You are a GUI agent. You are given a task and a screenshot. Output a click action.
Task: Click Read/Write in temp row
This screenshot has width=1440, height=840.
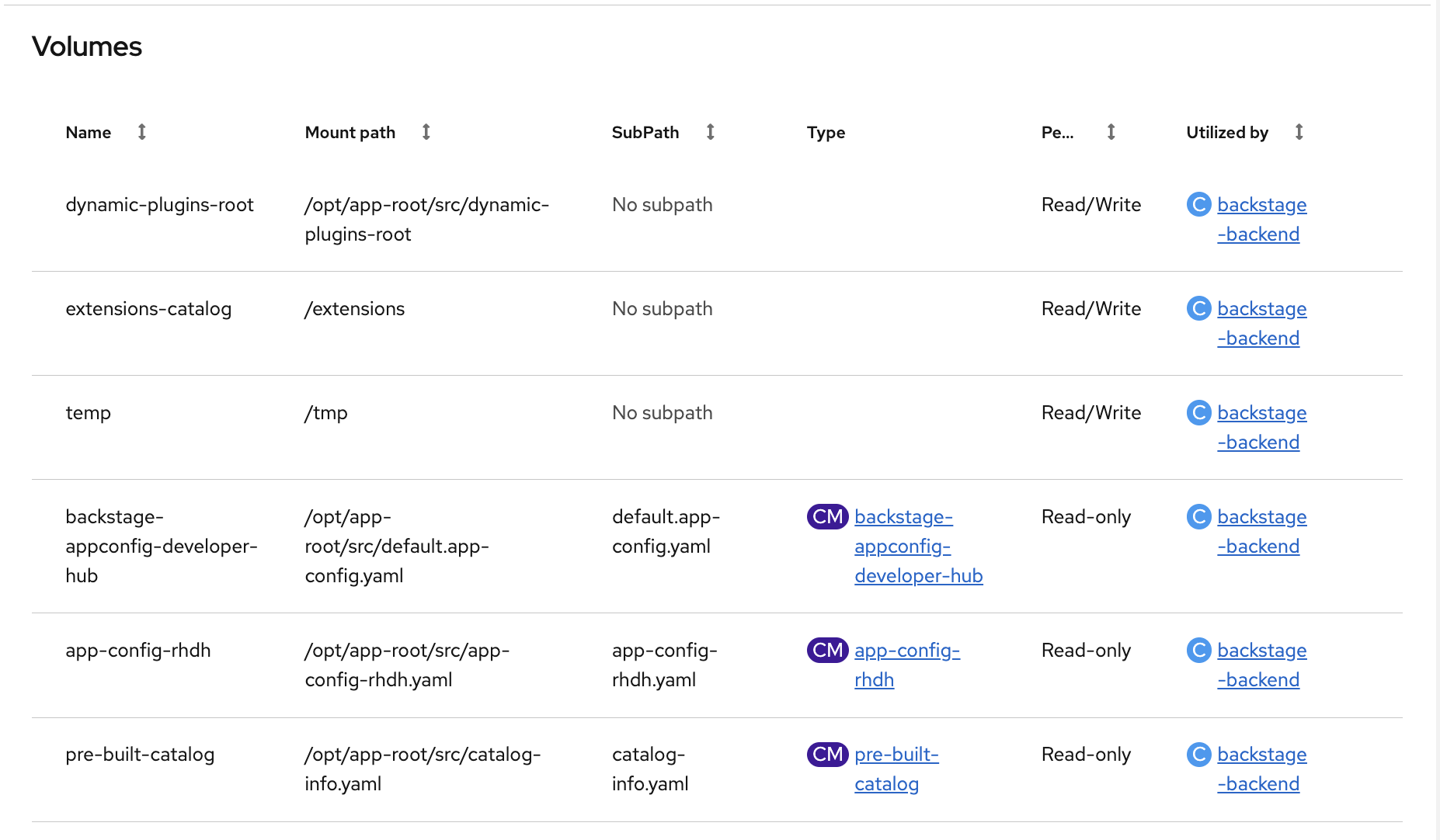click(x=1091, y=413)
